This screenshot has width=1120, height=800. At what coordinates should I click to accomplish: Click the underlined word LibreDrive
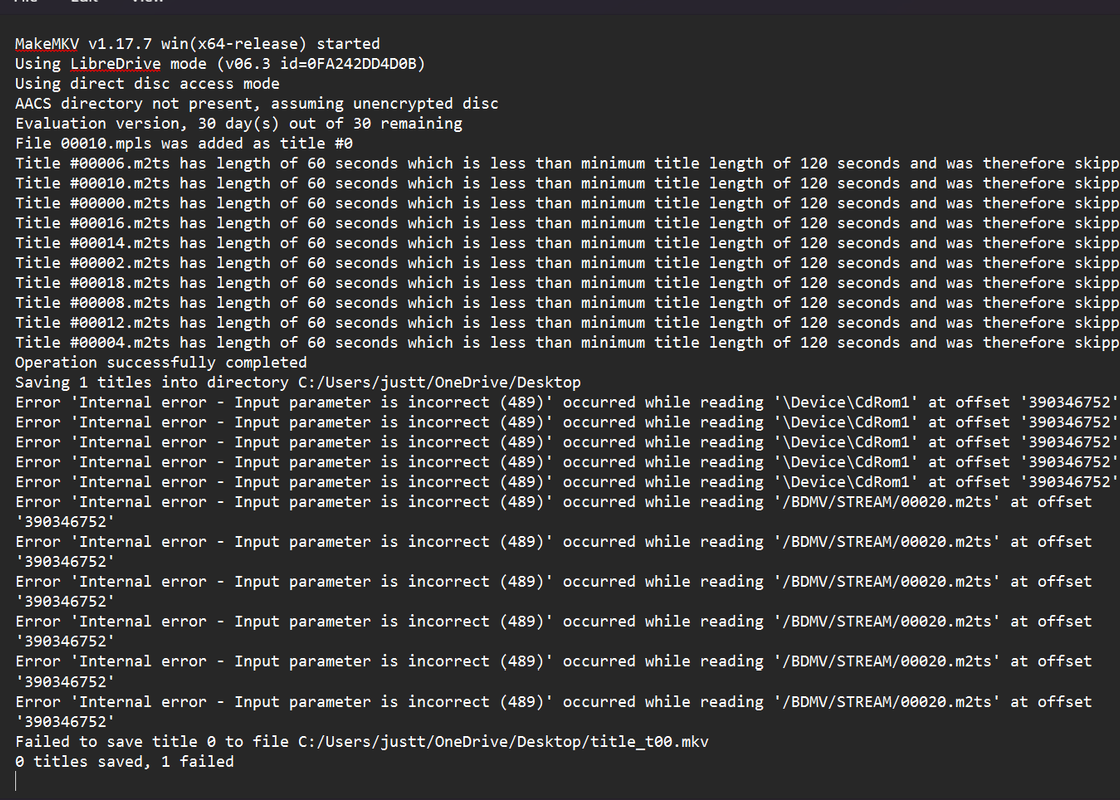pos(115,64)
